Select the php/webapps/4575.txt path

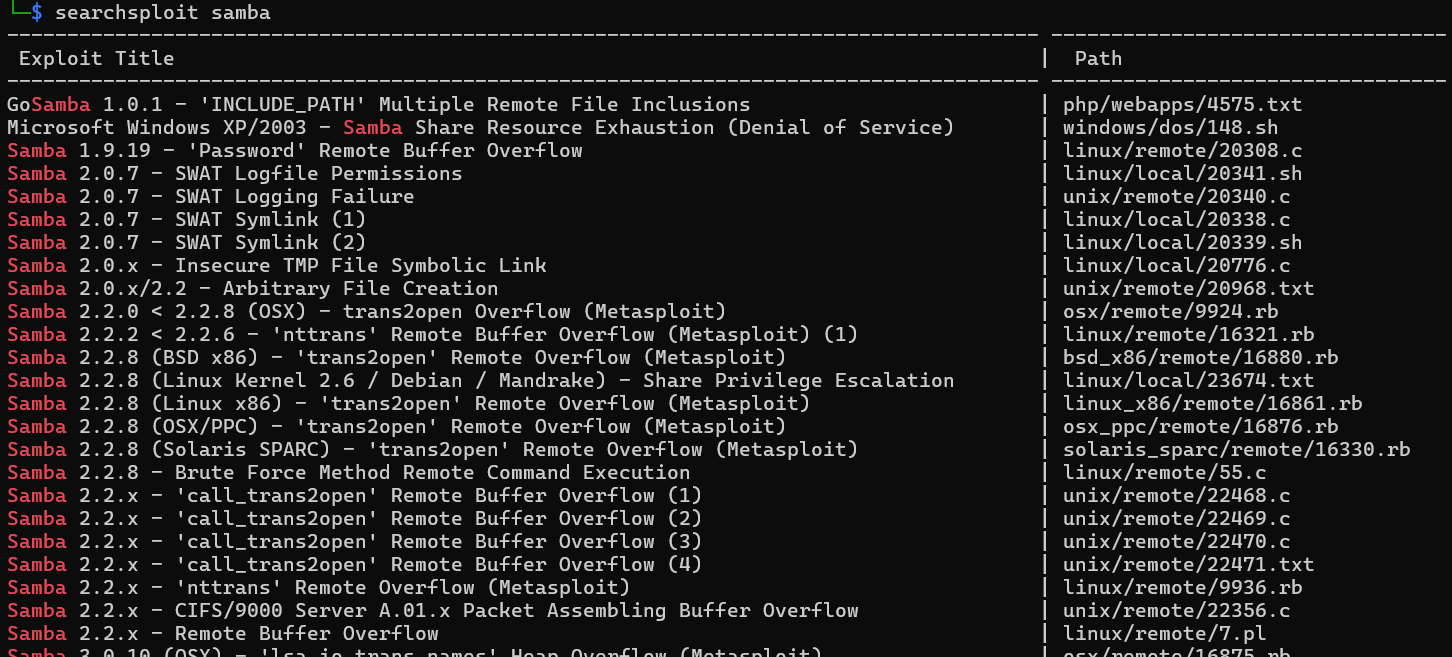[1182, 105]
